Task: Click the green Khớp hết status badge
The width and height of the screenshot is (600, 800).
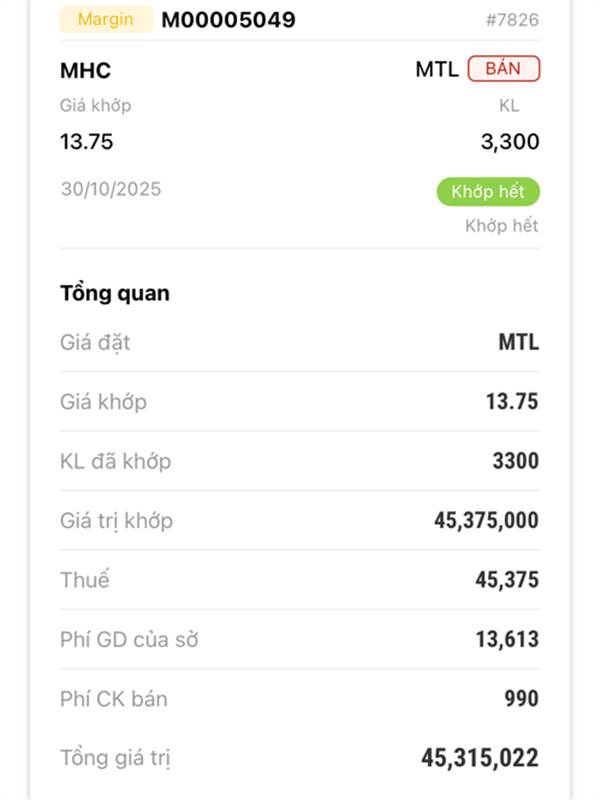Action: [x=487, y=191]
